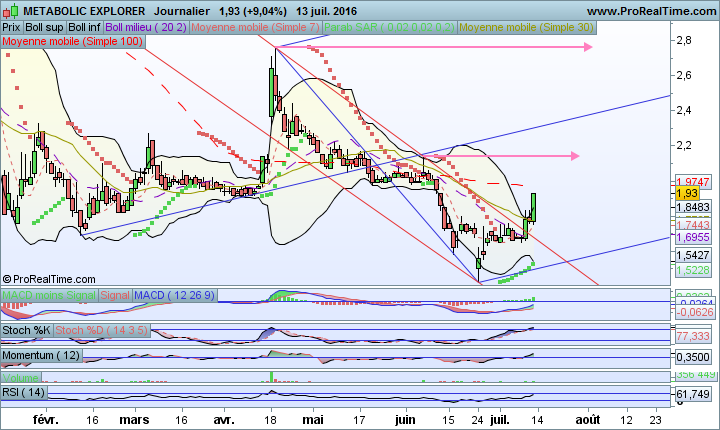This screenshot has height=430, width=720.
Task: Click the red Signal label in the MACD panel
Action: pyautogui.click(x=115, y=295)
